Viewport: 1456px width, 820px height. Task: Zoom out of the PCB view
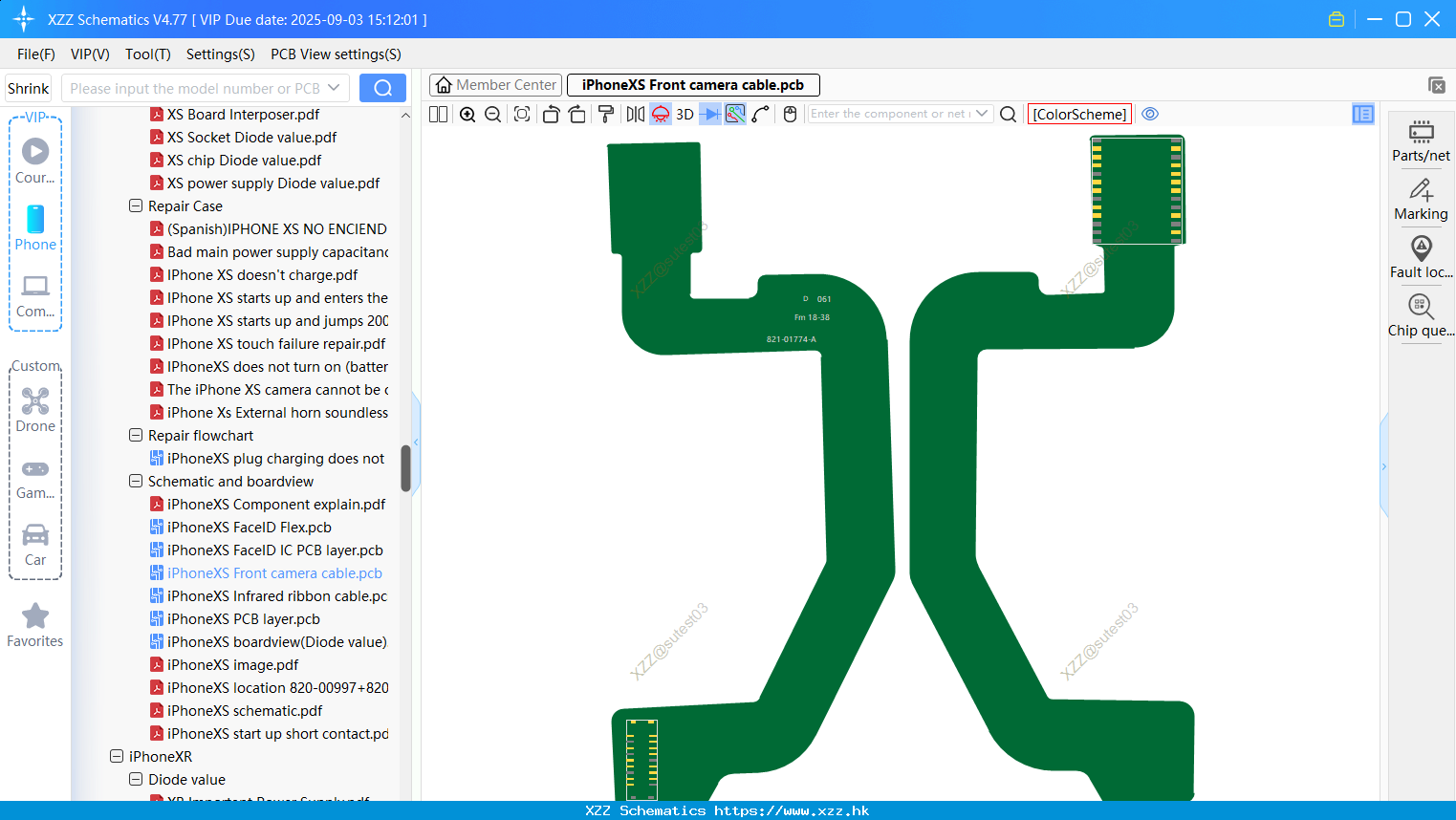pyautogui.click(x=493, y=114)
